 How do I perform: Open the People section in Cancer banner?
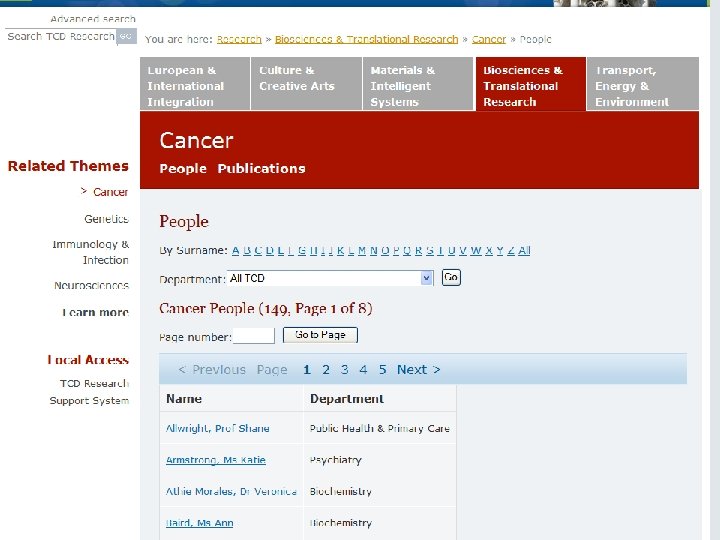point(183,169)
